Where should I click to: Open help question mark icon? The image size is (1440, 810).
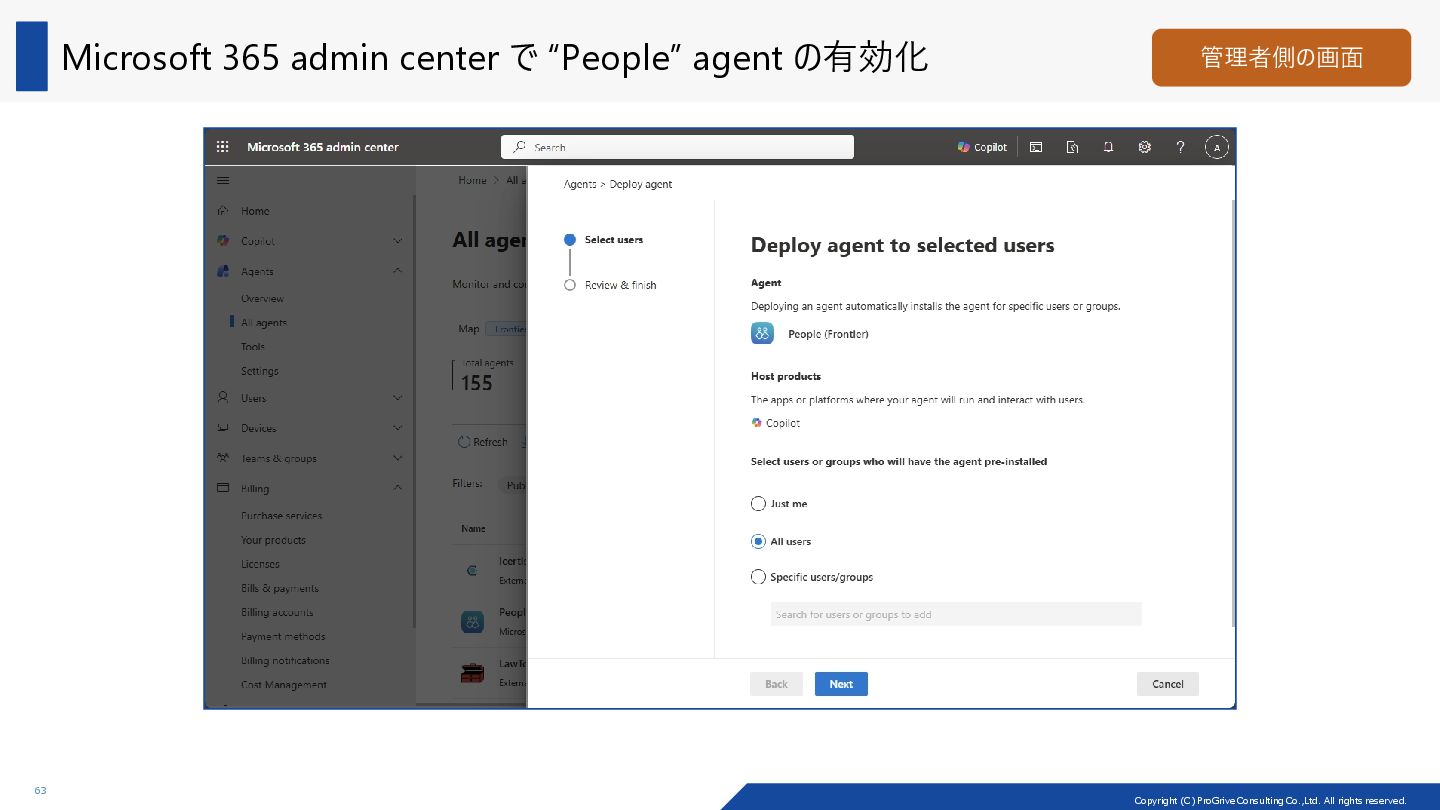1180,147
